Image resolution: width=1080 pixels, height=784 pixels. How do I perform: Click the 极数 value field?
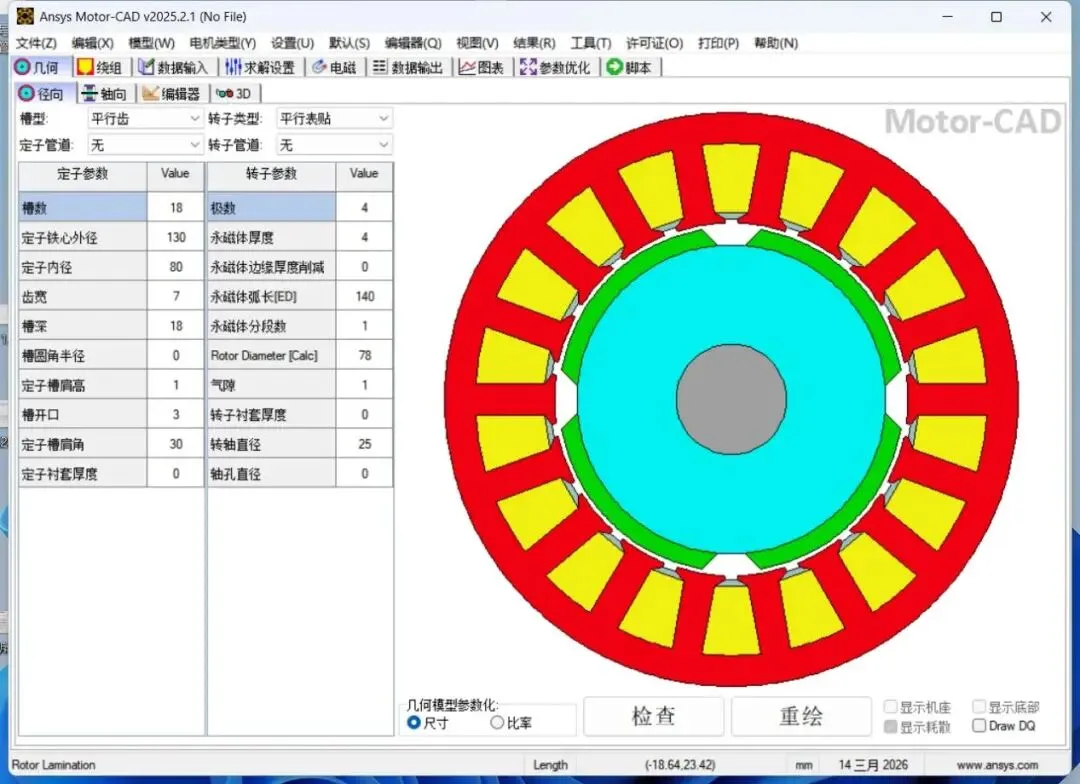coord(364,207)
